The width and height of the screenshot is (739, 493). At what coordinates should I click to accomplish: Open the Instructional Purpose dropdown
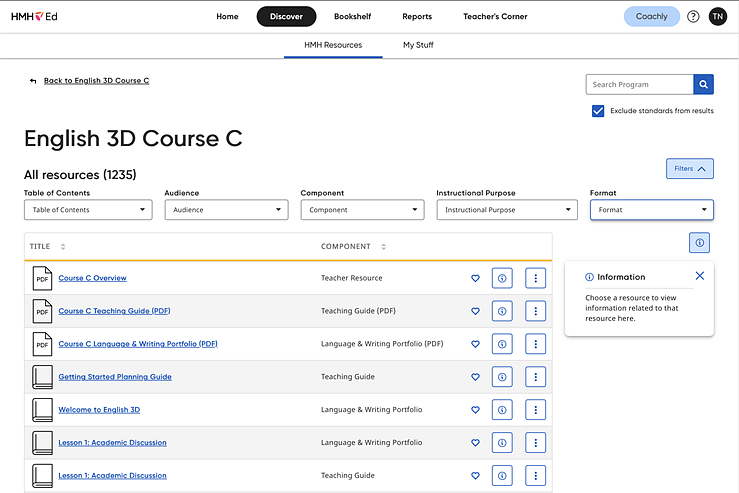pyautogui.click(x=507, y=210)
